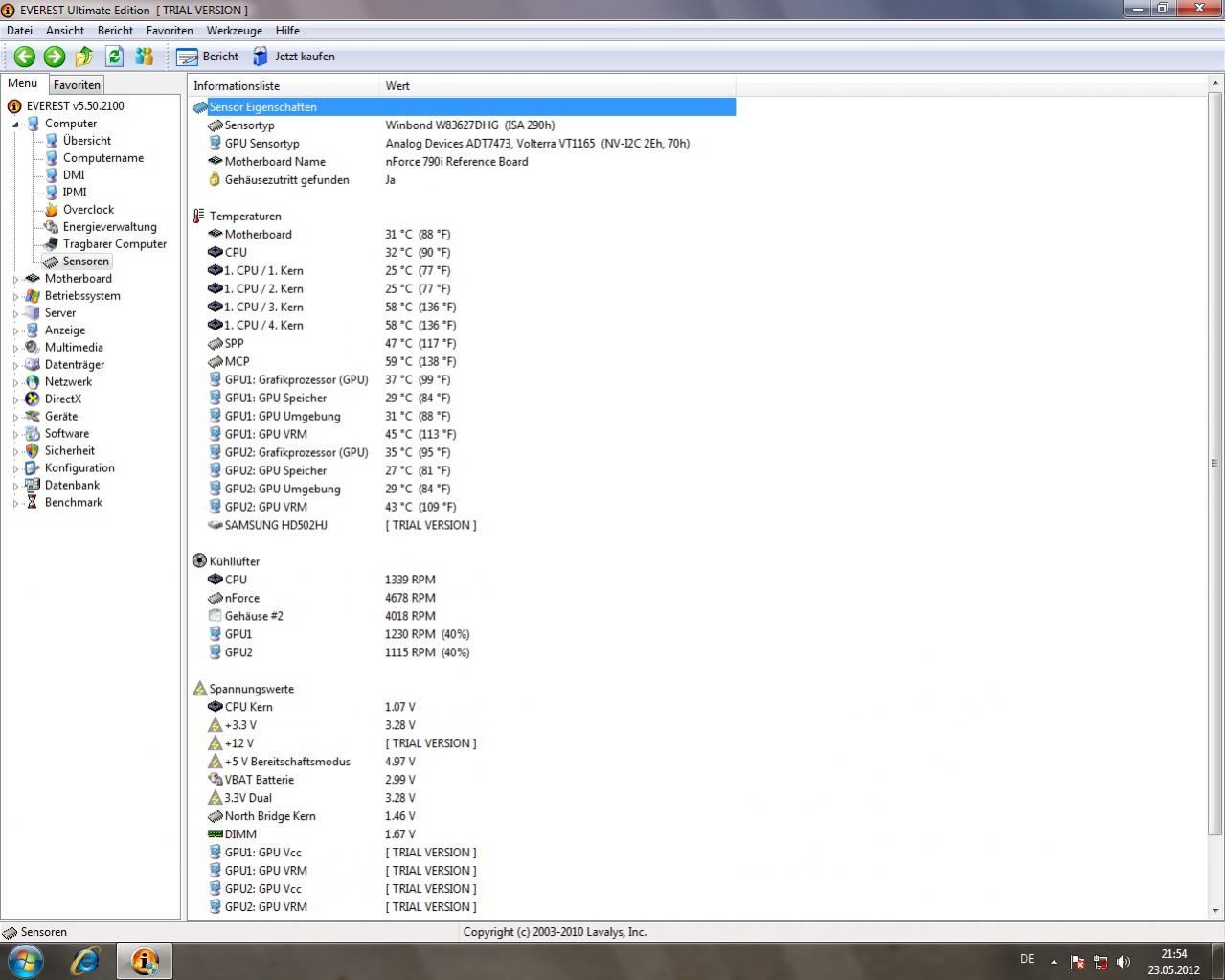
Task: Click the Benchmark hourglass icon
Action: pyautogui.click(x=33, y=503)
